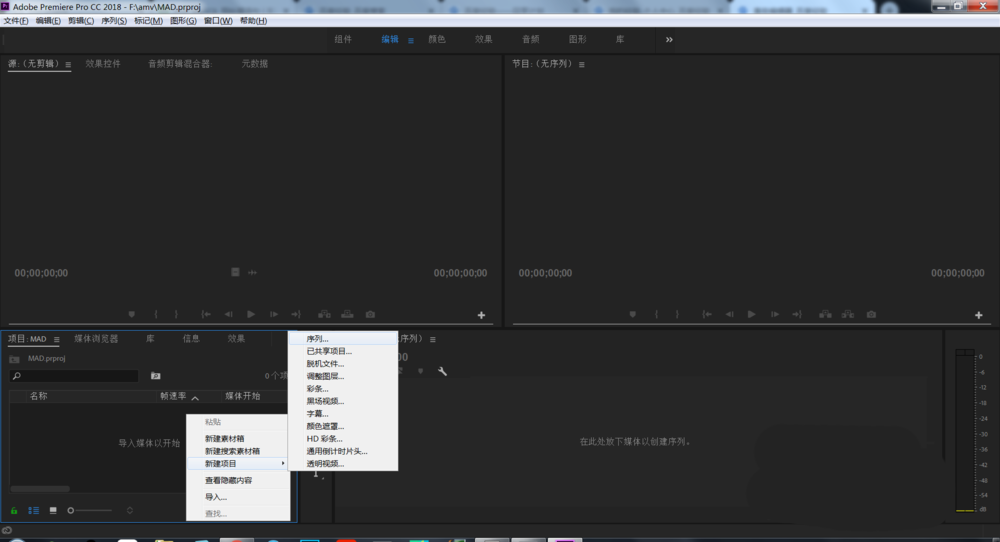Open the 音频剪辑混合器 tab
The width and height of the screenshot is (1000, 542).
(x=180, y=64)
